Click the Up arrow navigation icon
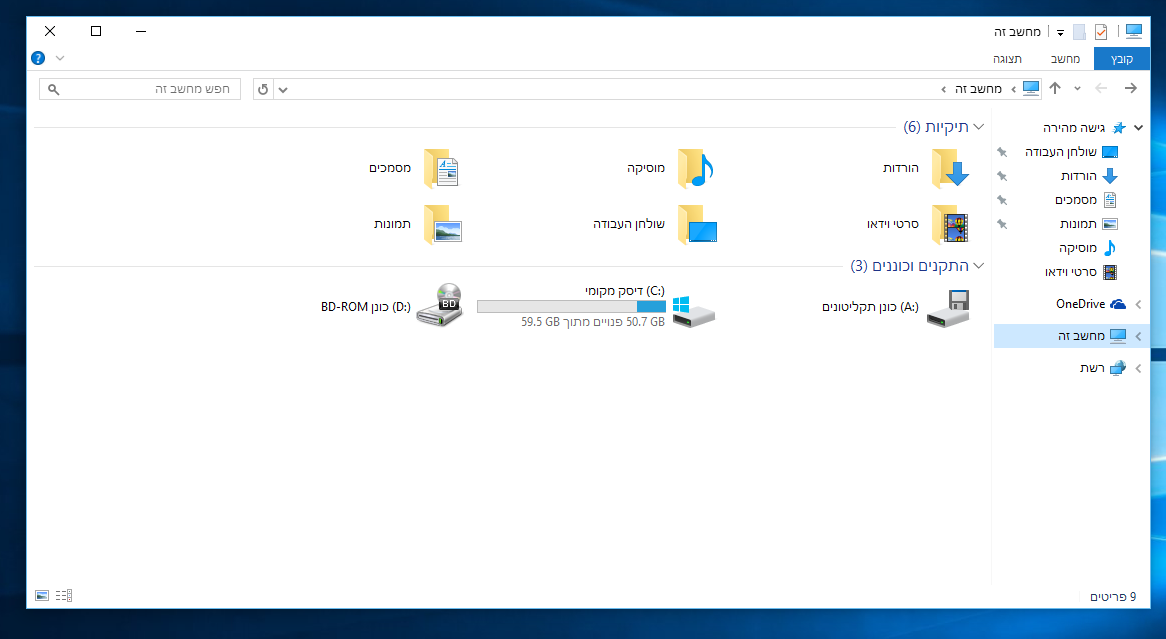The width and height of the screenshot is (1166, 639). pos(1054,89)
